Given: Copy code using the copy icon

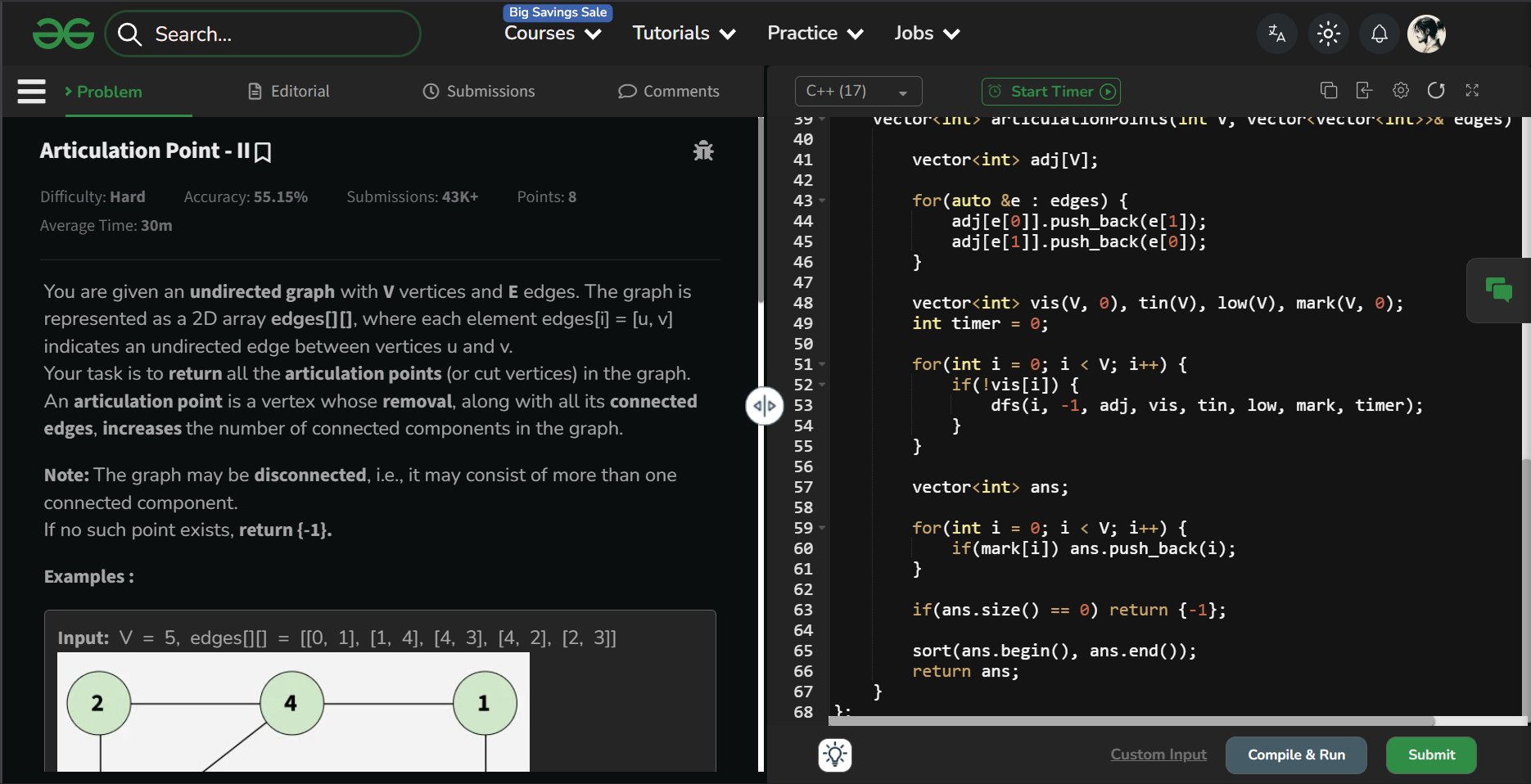Looking at the screenshot, I should pyautogui.click(x=1329, y=91).
